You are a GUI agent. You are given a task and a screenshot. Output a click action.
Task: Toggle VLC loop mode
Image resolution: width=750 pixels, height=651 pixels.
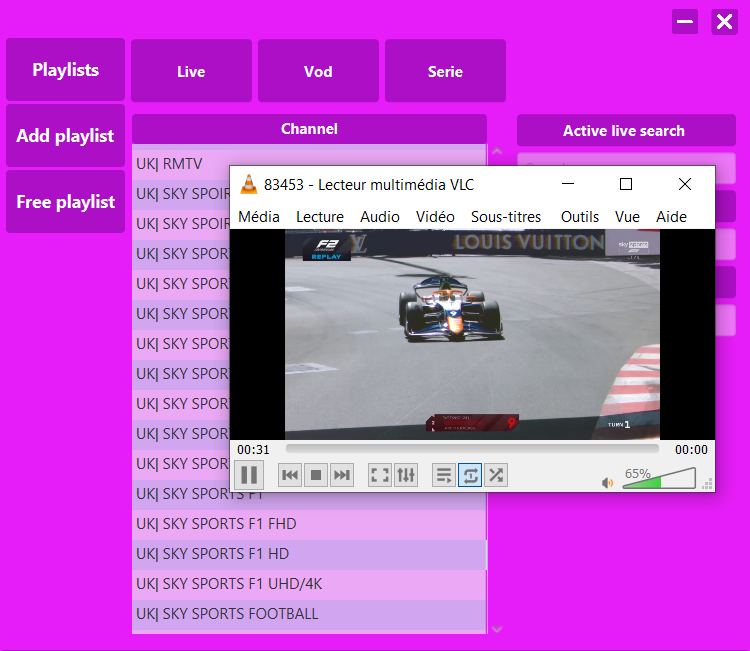(x=470, y=475)
